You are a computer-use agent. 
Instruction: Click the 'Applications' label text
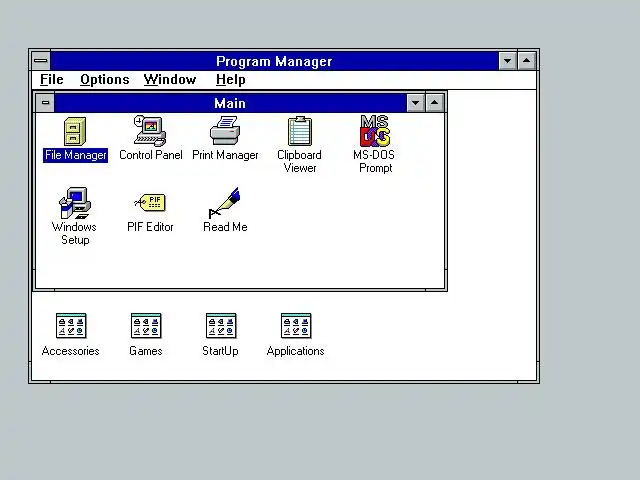pos(296,351)
